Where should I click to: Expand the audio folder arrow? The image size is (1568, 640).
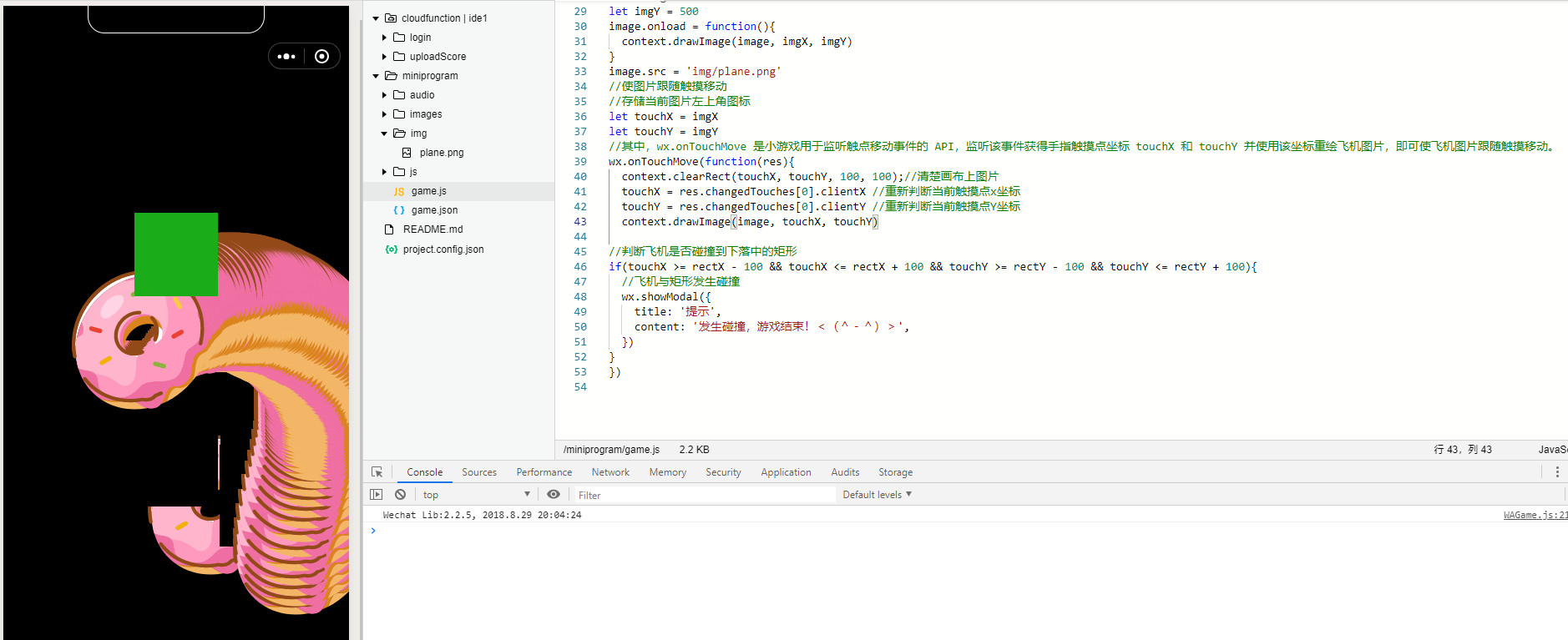click(384, 95)
